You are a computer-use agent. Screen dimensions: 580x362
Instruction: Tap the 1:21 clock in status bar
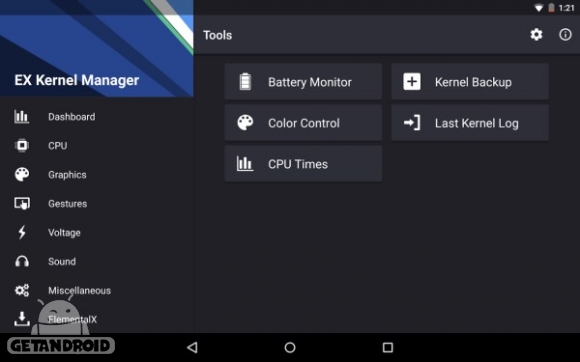pos(566,8)
